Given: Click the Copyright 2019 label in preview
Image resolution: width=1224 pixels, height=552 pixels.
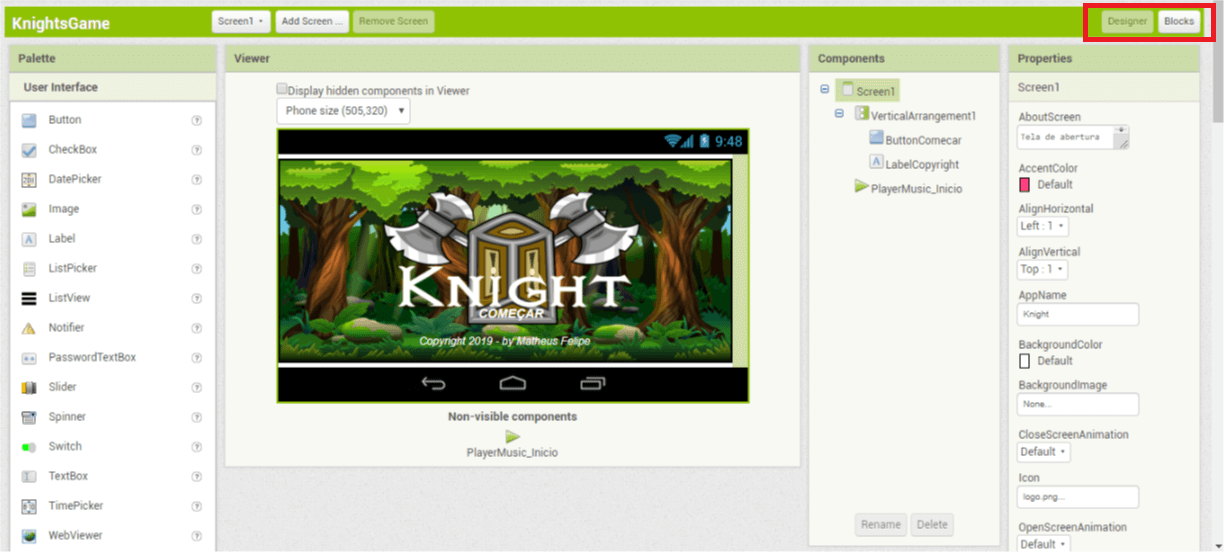Looking at the screenshot, I should 505,341.
